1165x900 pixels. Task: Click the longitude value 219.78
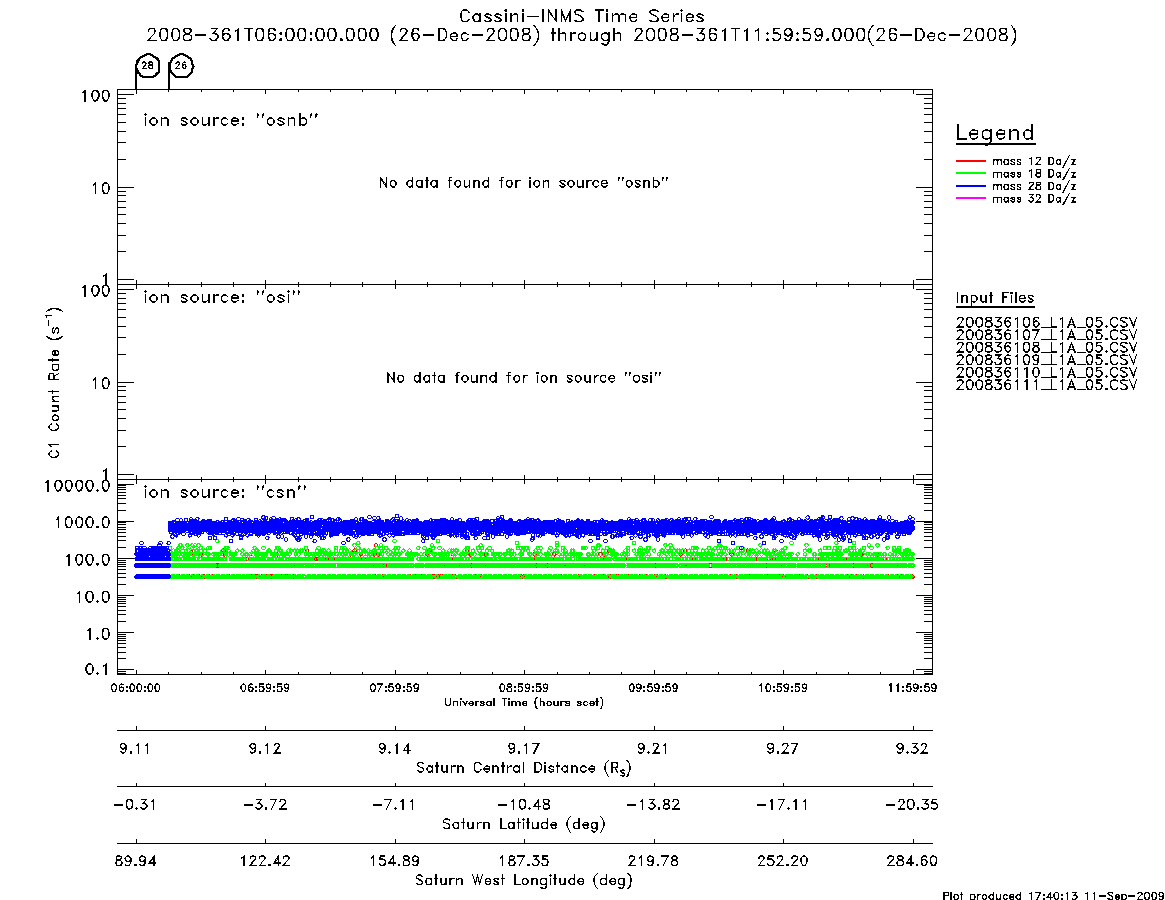tap(653, 861)
